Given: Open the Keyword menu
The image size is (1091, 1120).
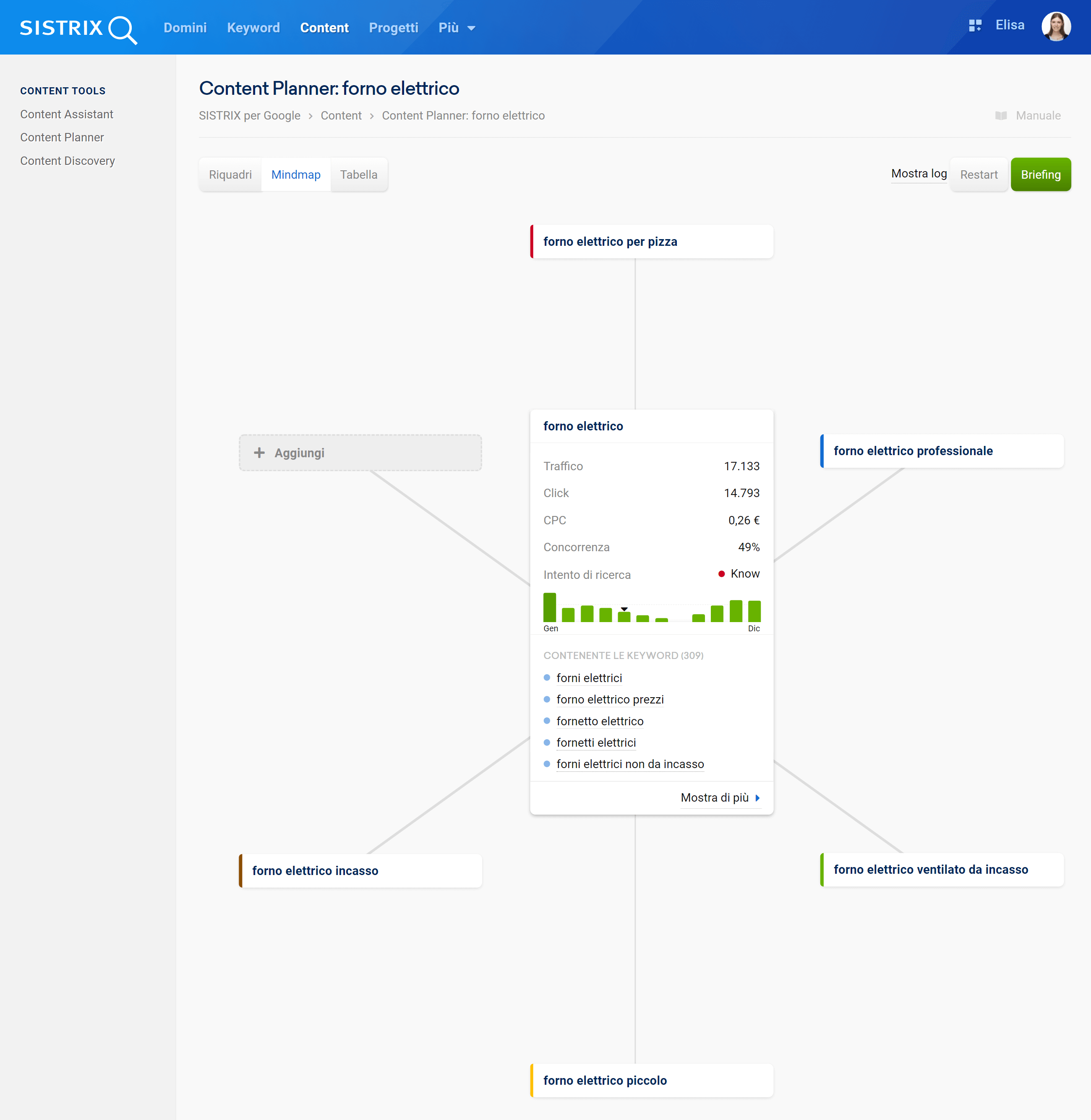Looking at the screenshot, I should click(x=253, y=28).
